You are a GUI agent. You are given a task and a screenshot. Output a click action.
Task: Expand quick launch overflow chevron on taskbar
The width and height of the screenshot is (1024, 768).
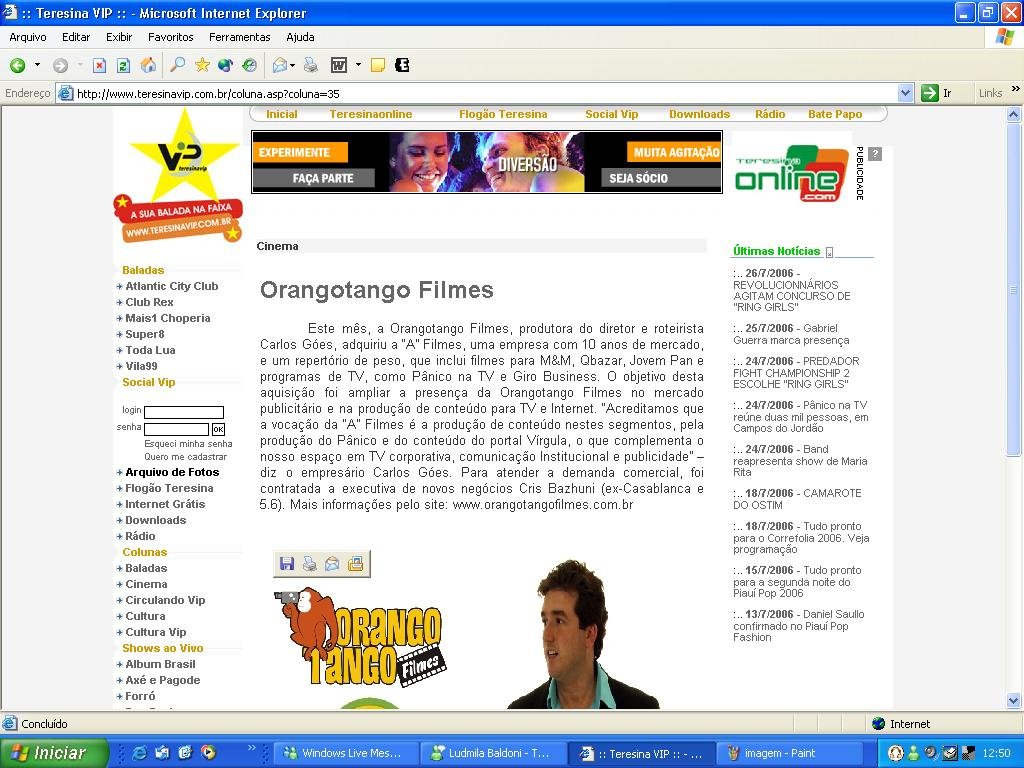click(251, 748)
